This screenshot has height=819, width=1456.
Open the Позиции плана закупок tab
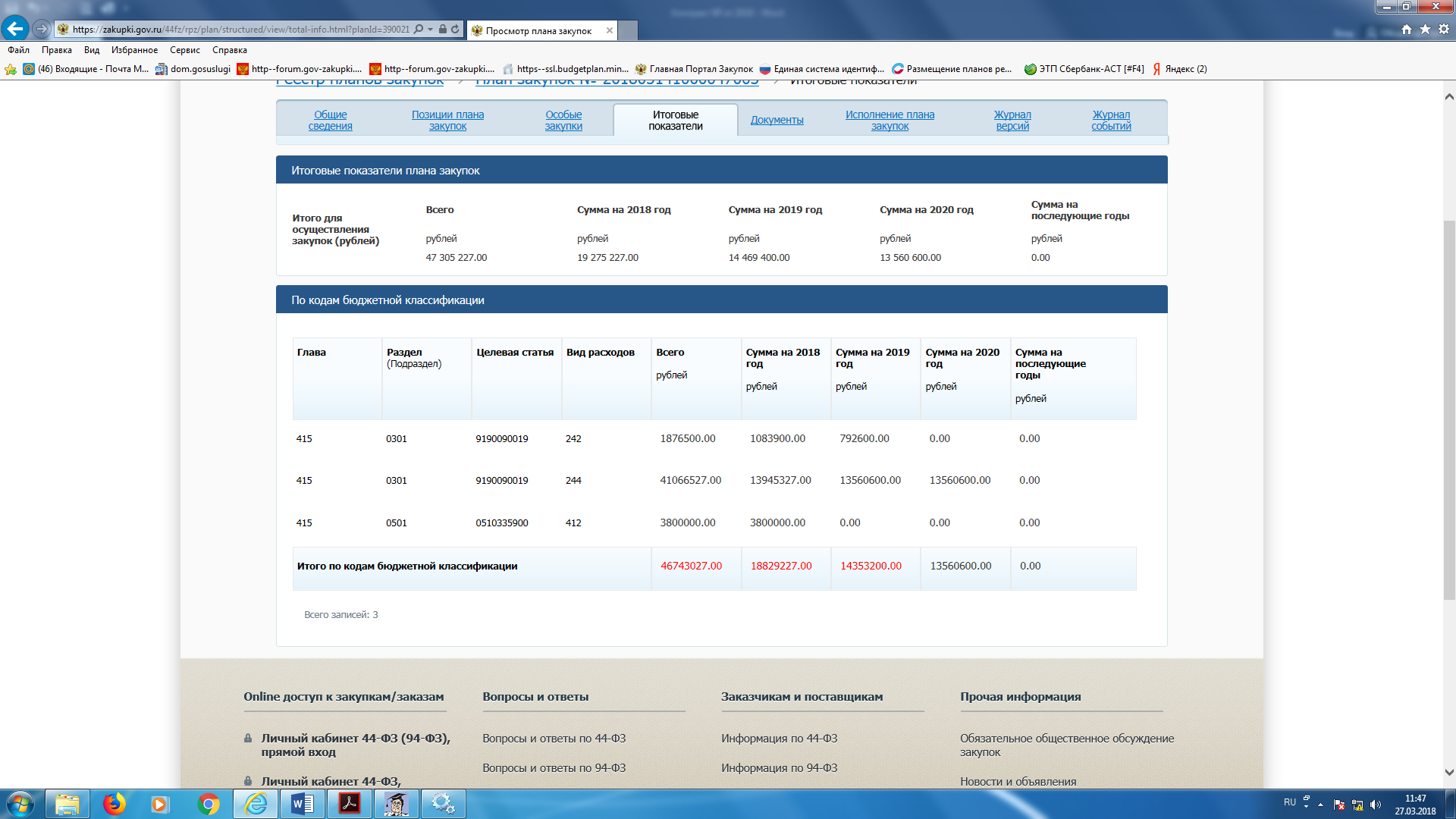click(x=447, y=120)
